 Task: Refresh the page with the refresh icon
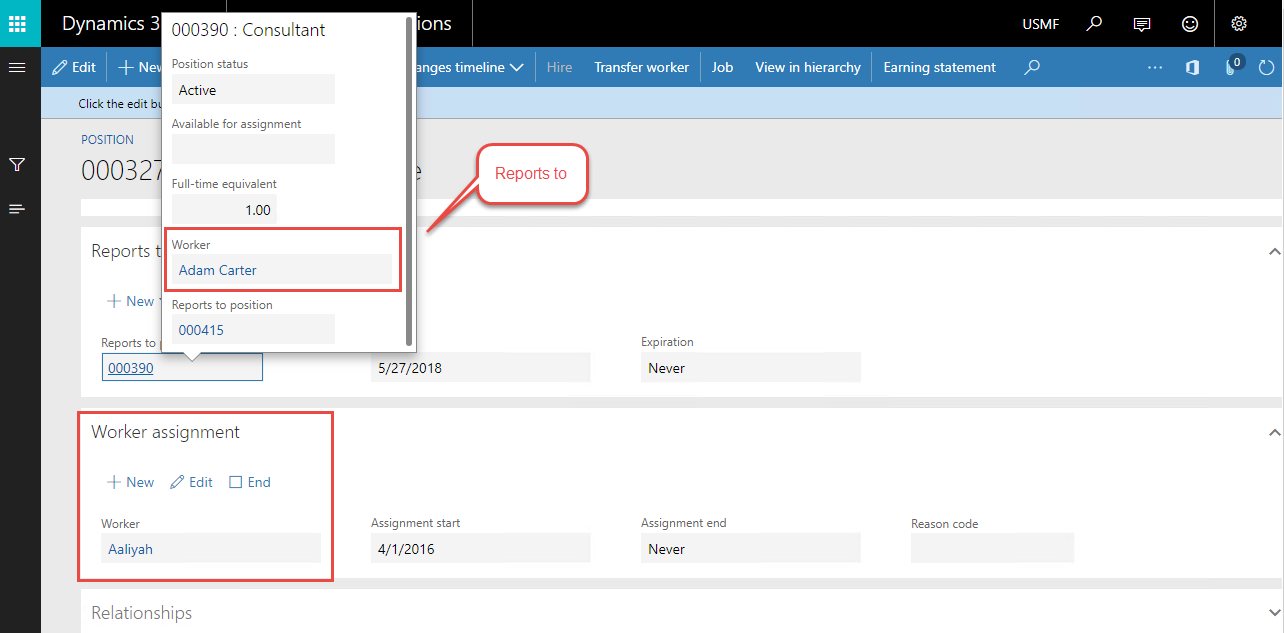tap(1267, 67)
